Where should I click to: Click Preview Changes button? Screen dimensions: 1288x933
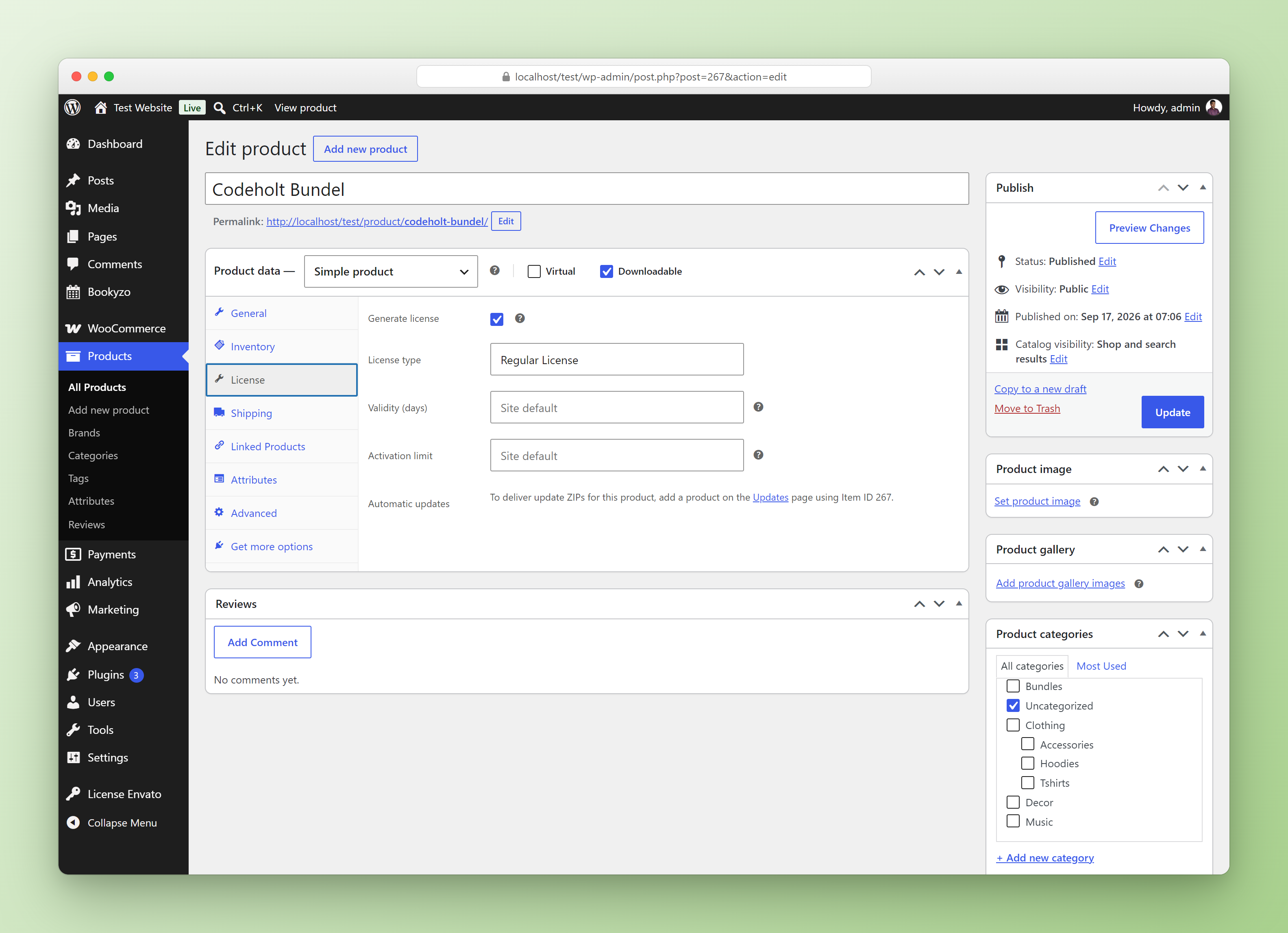[1149, 228]
